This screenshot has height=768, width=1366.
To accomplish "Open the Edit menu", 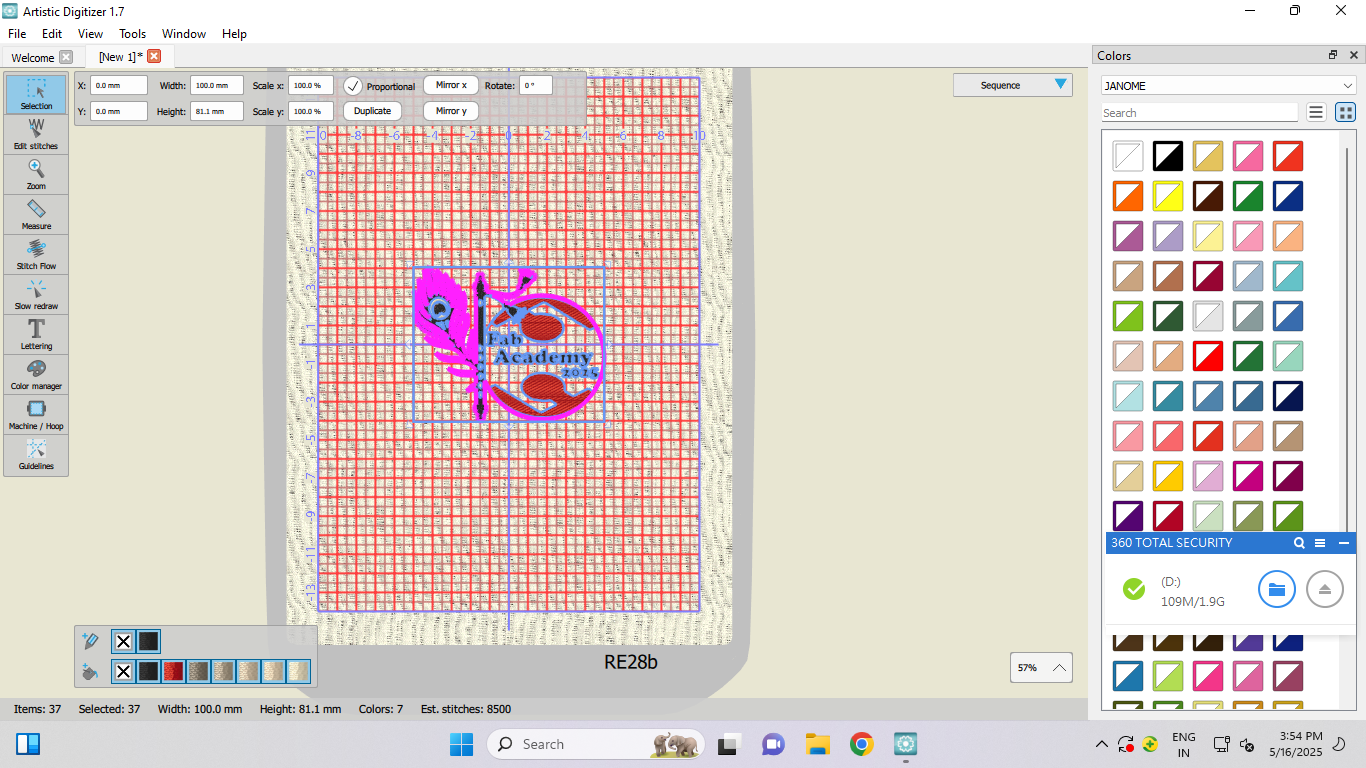I will point(52,33).
